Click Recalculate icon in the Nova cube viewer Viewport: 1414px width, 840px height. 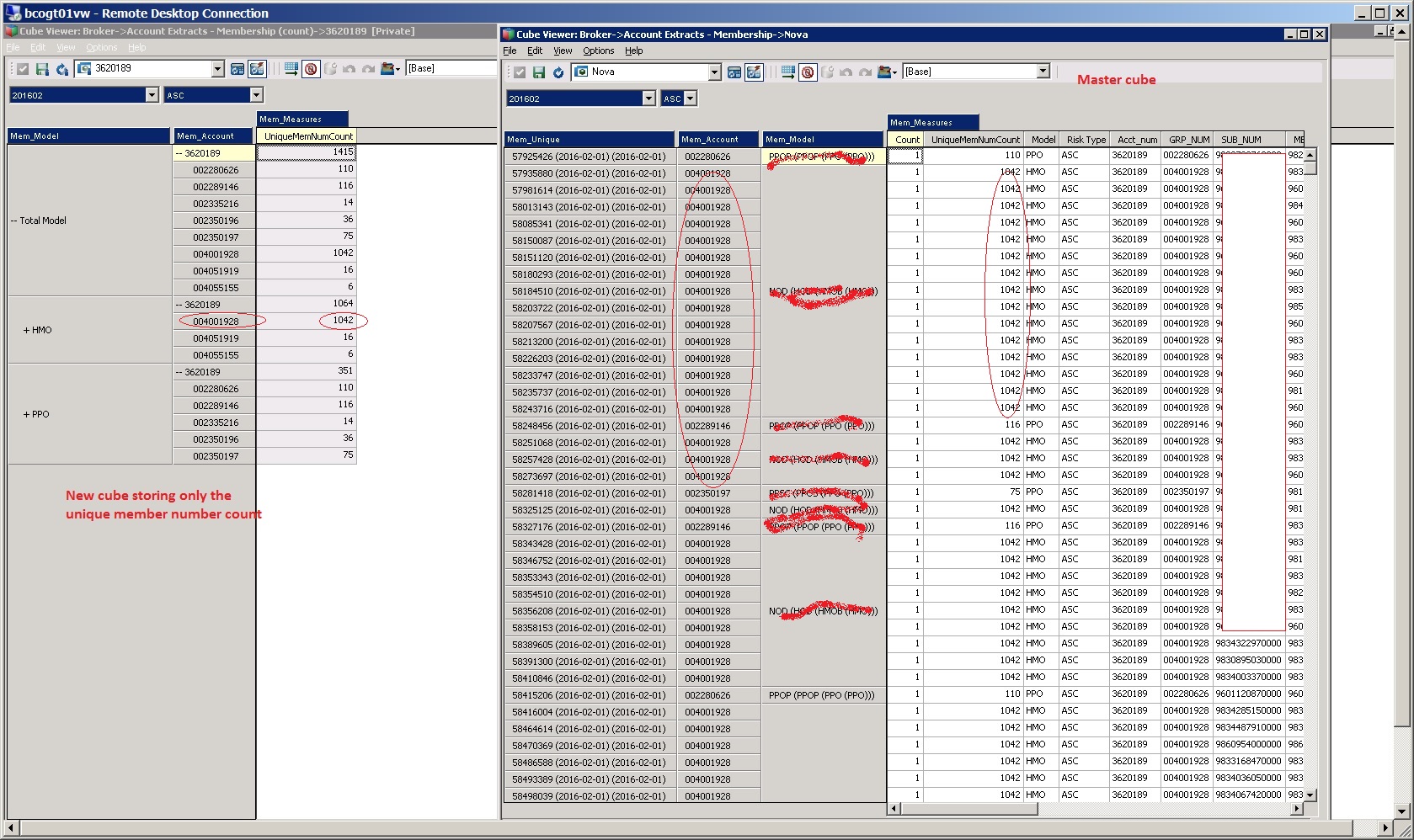pyautogui.click(x=558, y=72)
